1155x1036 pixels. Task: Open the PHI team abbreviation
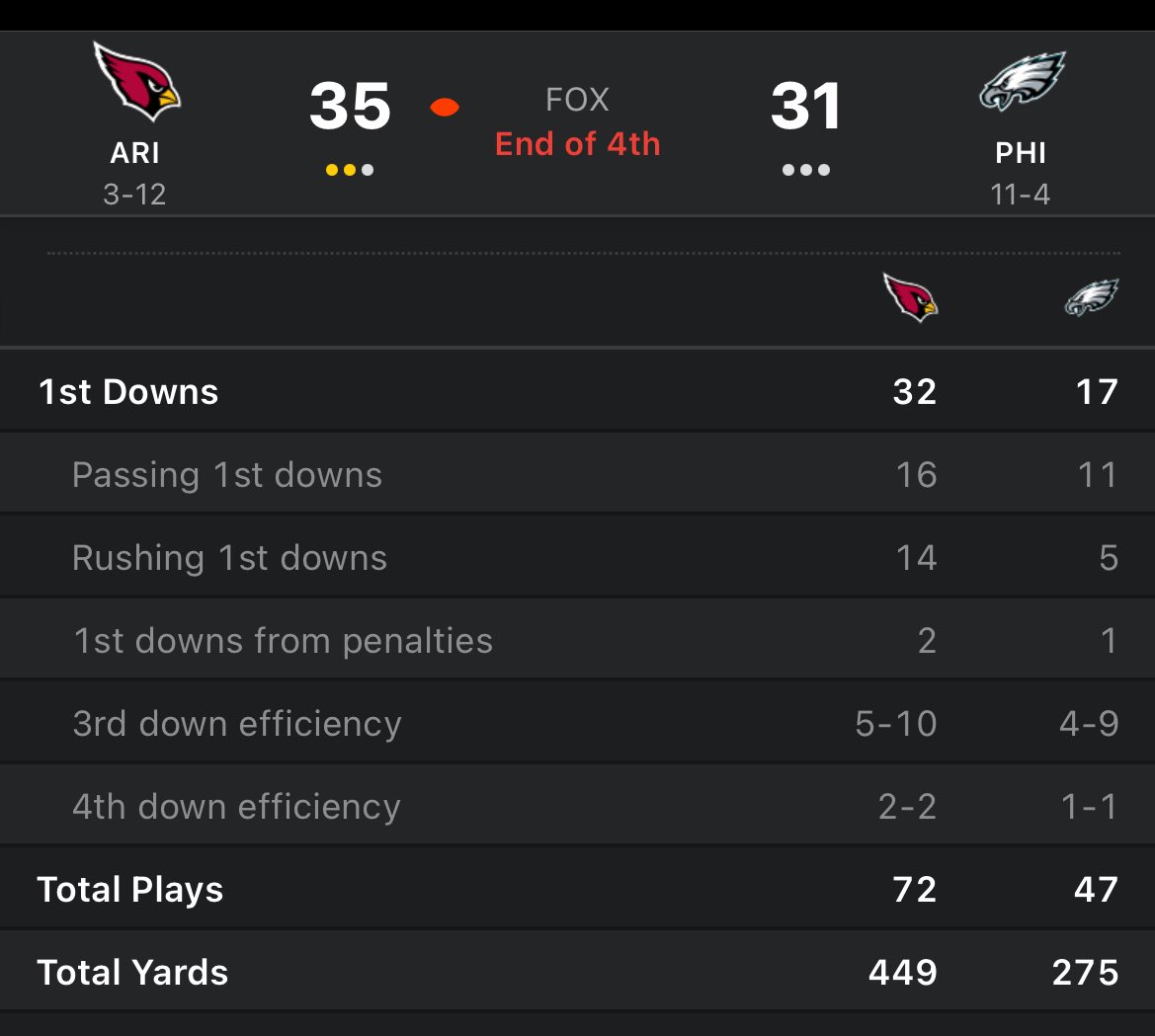click(x=1021, y=153)
